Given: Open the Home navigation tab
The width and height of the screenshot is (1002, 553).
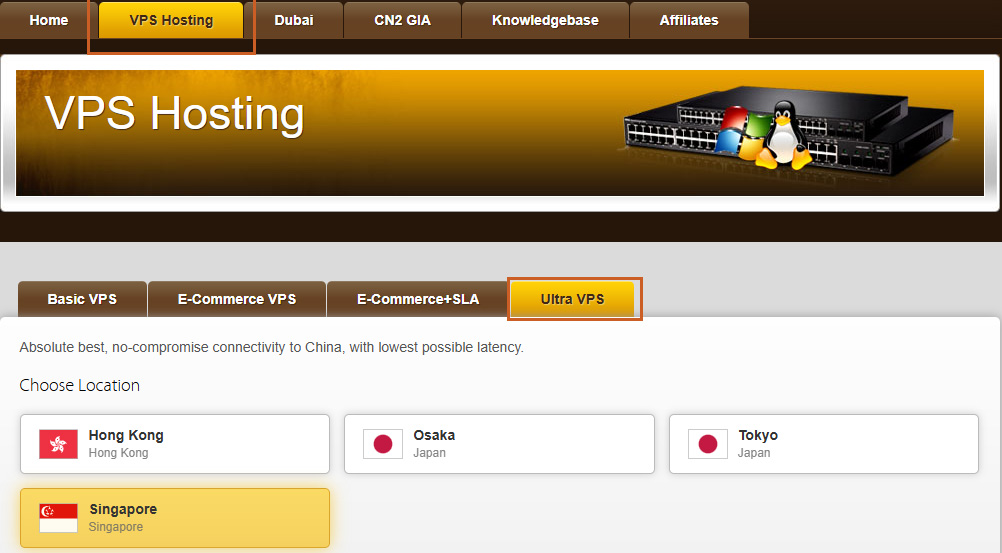Looking at the screenshot, I should click(x=49, y=20).
